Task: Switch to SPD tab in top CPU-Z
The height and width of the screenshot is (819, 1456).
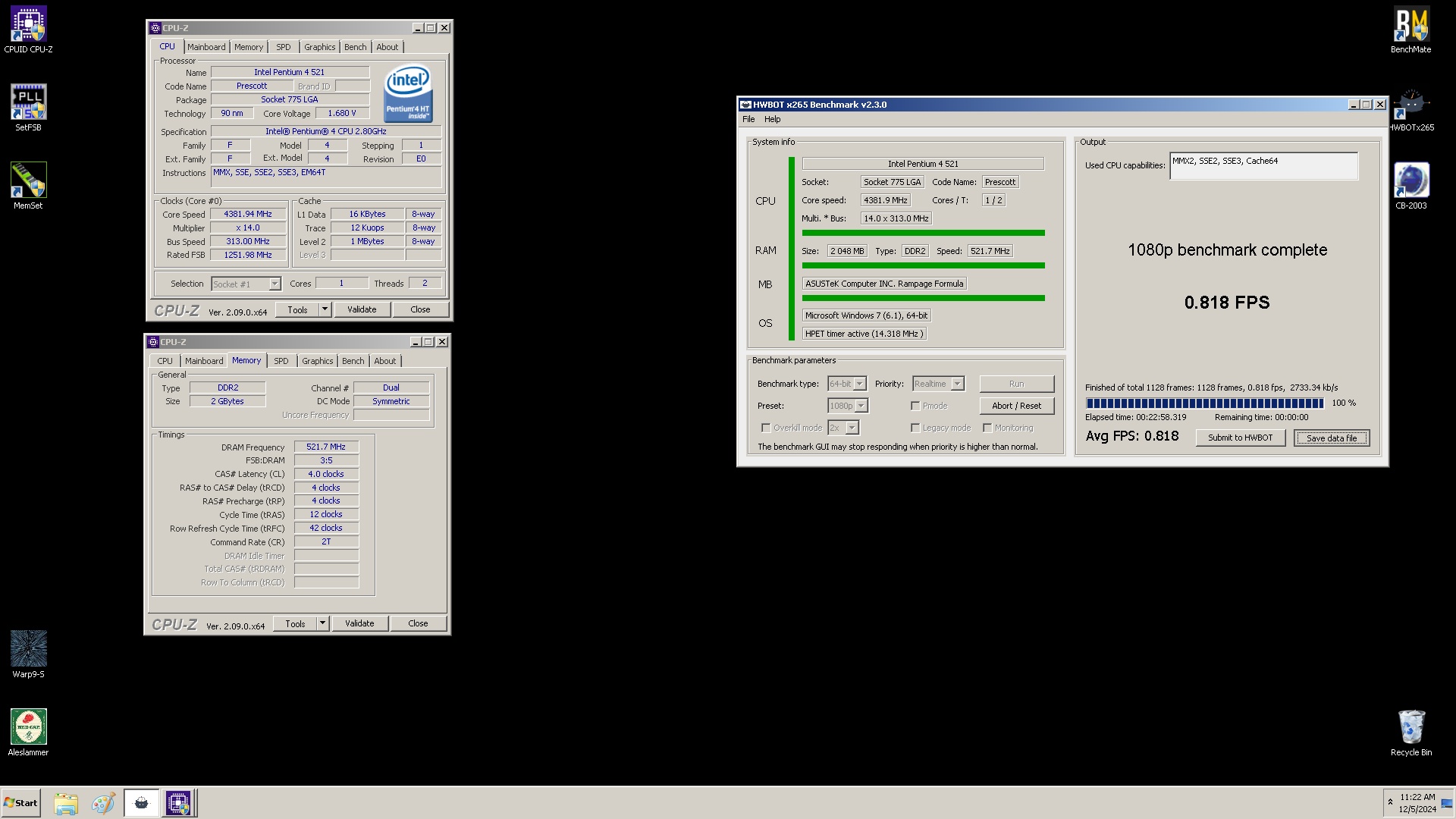Action: [284, 47]
